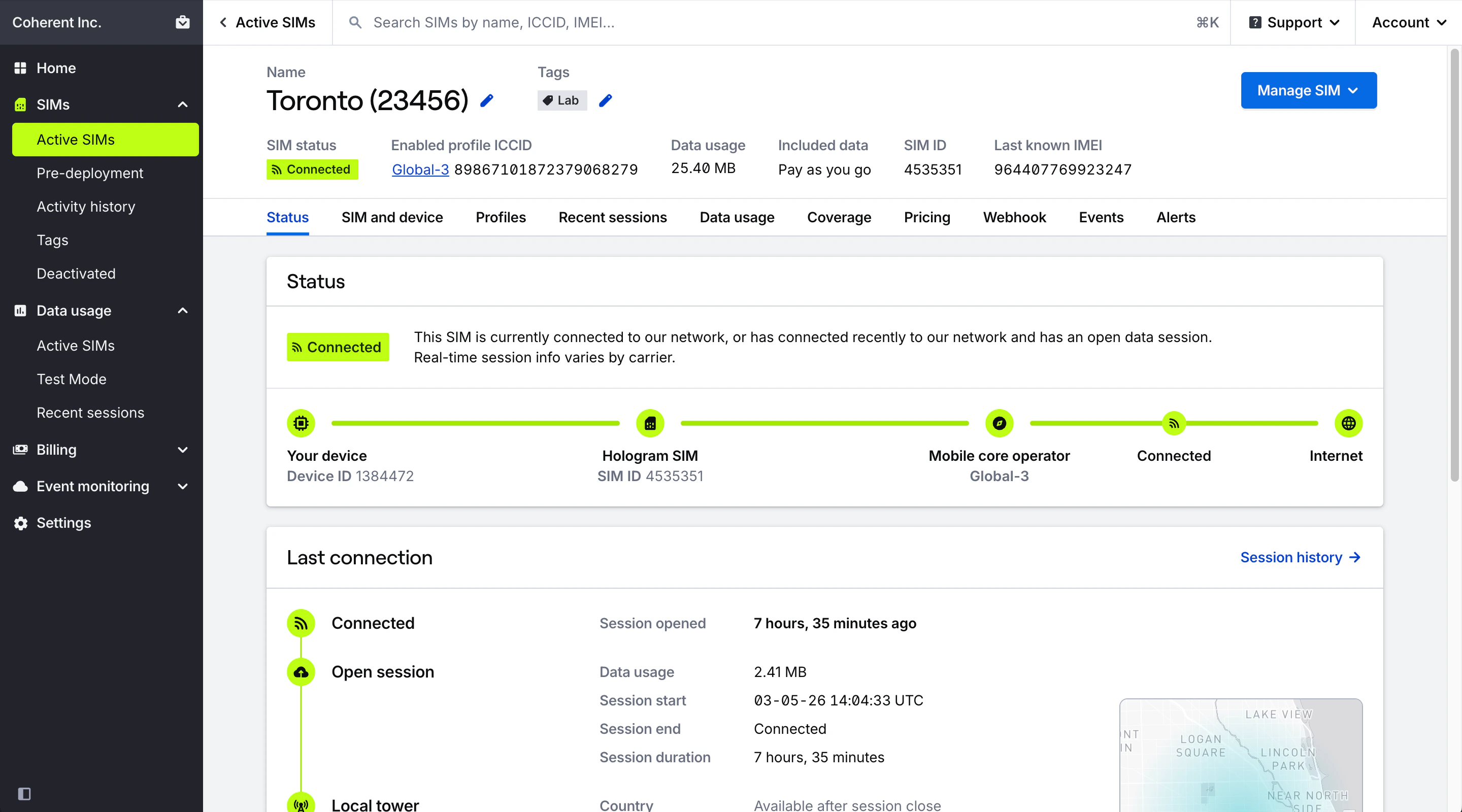Click the Internet globe icon
1462x812 pixels.
pyautogui.click(x=1348, y=423)
